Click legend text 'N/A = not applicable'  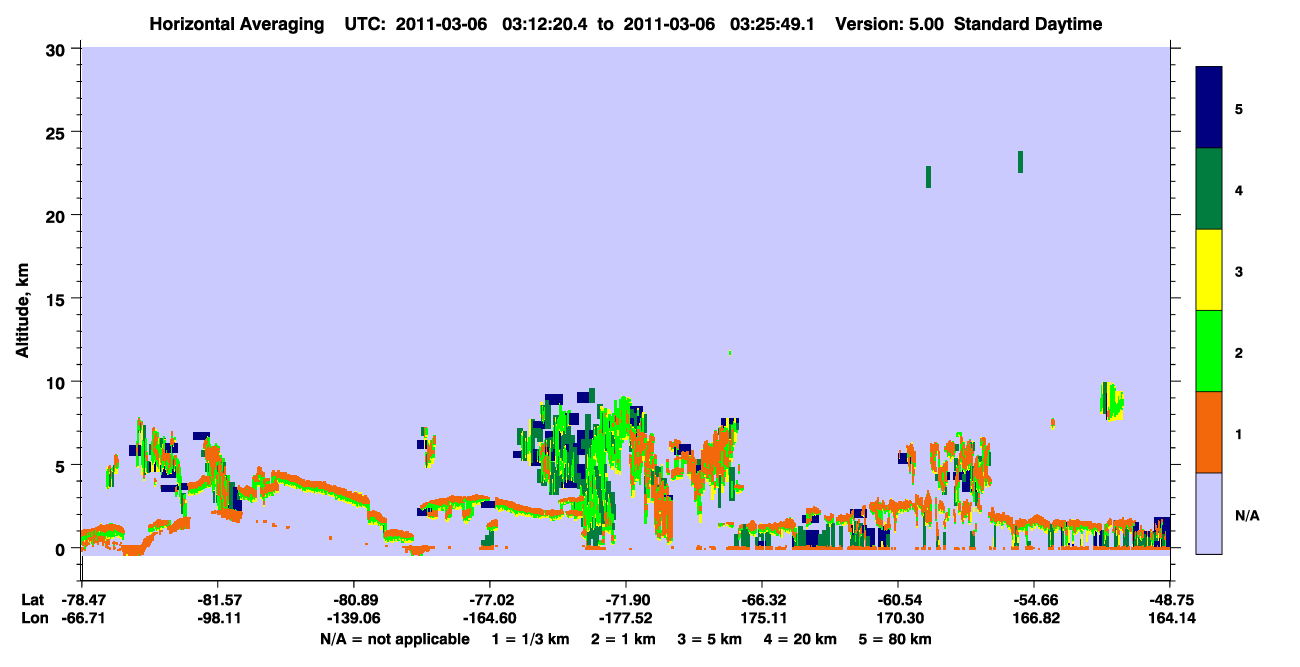coord(394,639)
